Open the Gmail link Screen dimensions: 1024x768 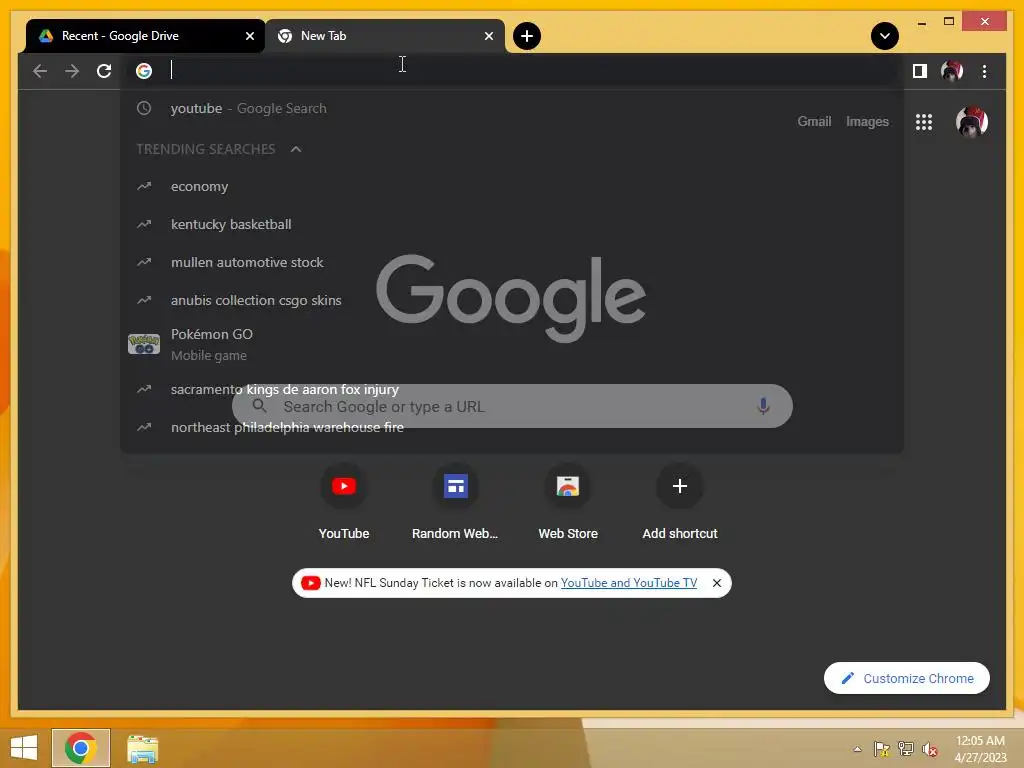[814, 121]
